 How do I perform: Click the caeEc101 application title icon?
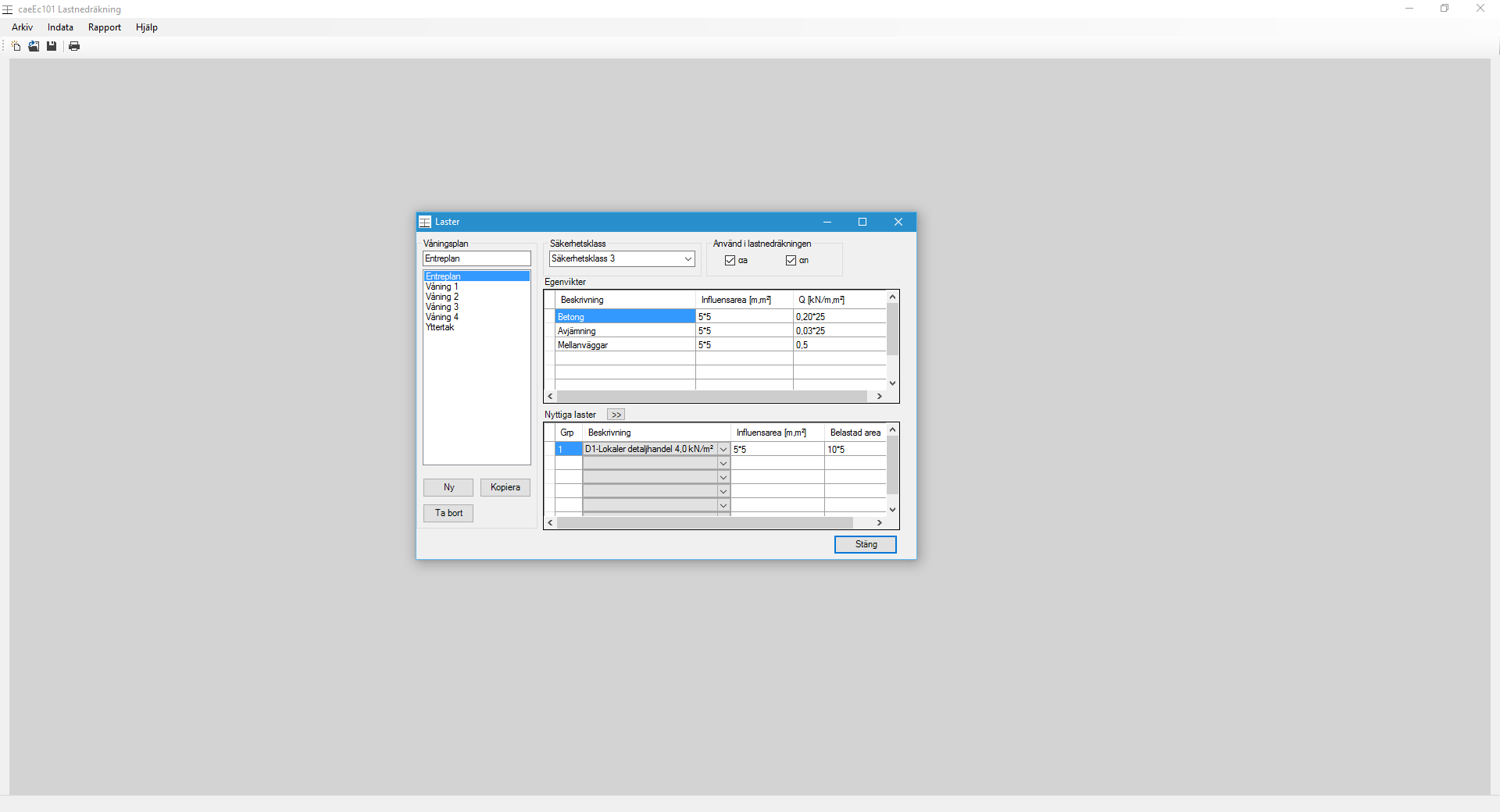coord(8,9)
